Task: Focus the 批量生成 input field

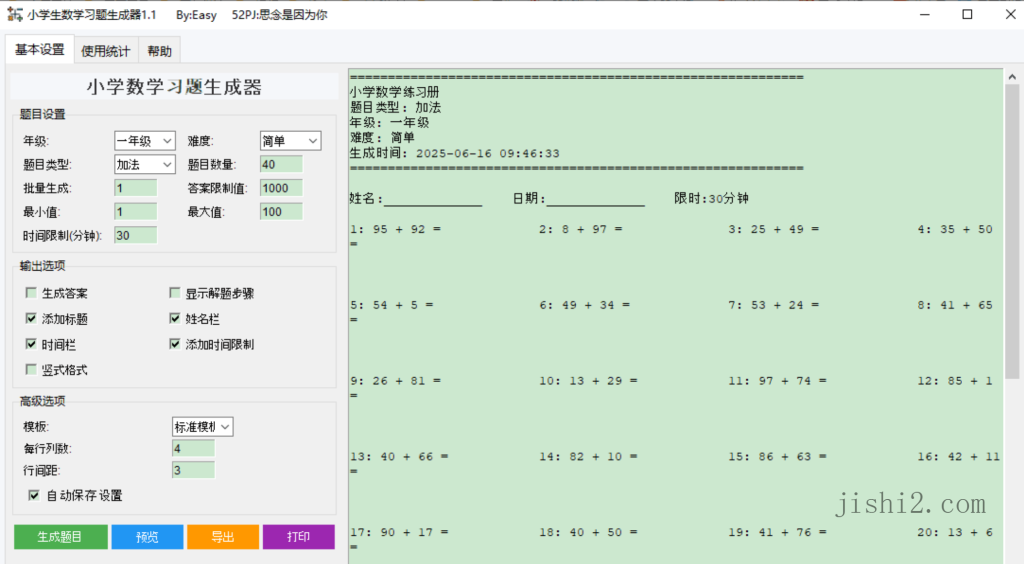Action: click(136, 188)
